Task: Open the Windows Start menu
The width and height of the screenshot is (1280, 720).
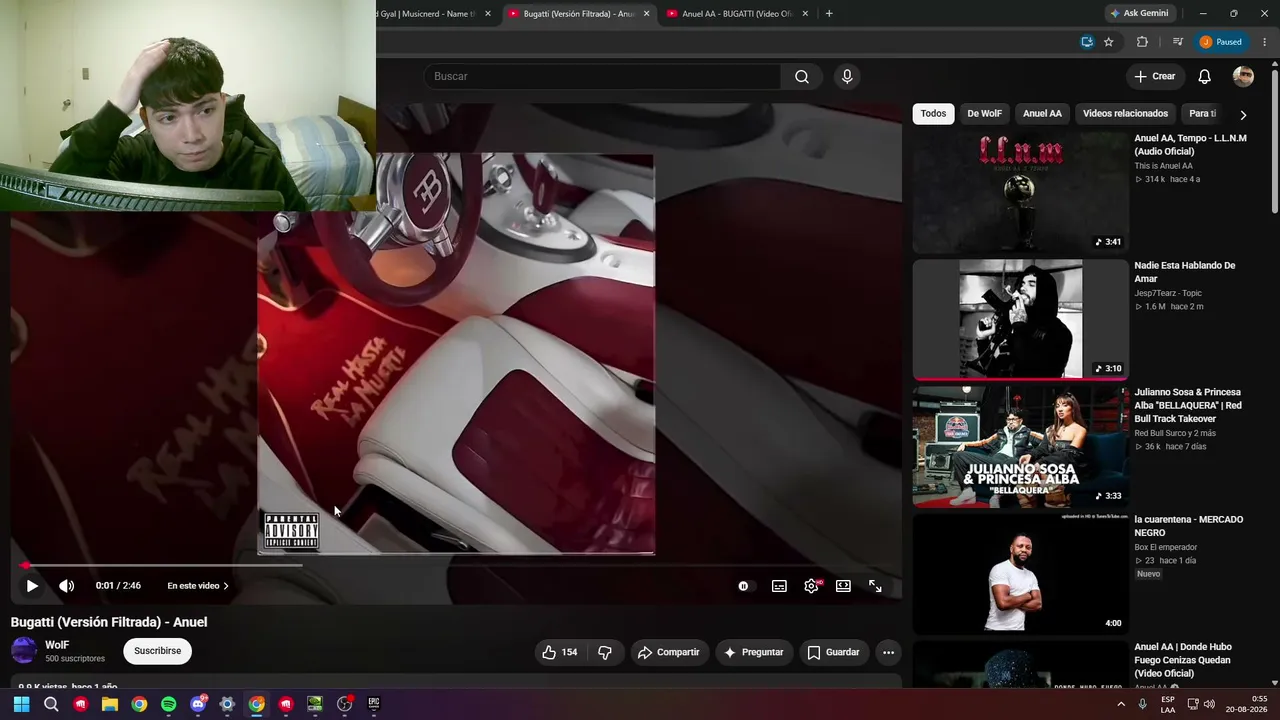Action: click(x=21, y=704)
